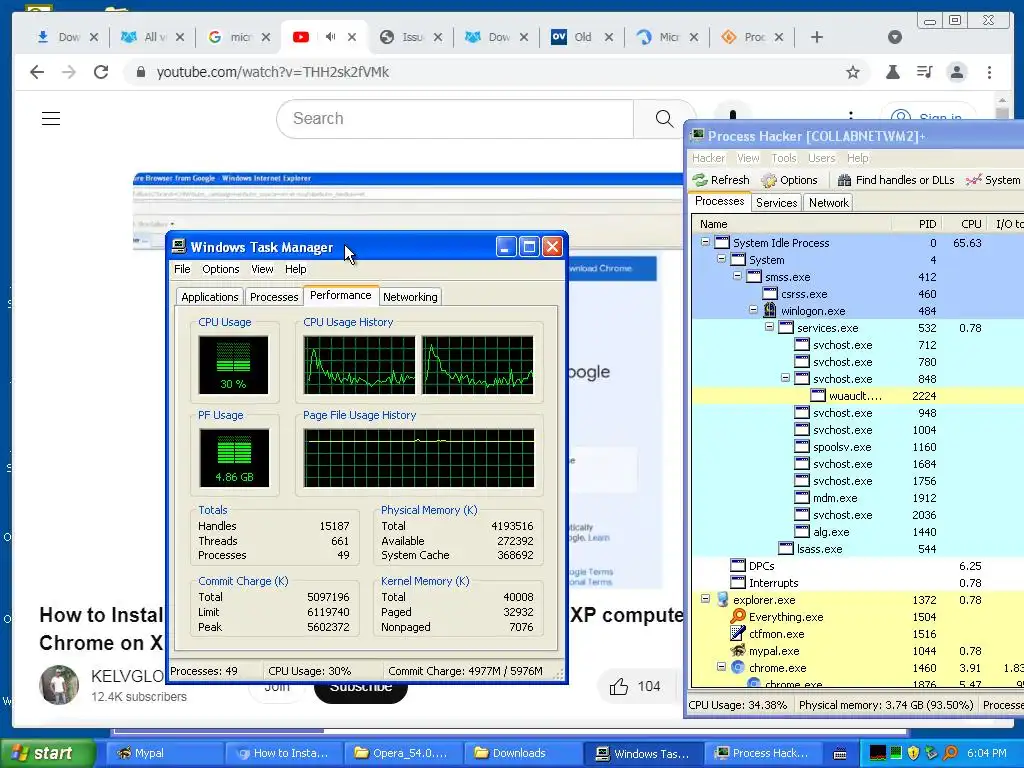Select the explorer.exe process row
Viewport: 1024px width, 768px height.
(x=857, y=600)
